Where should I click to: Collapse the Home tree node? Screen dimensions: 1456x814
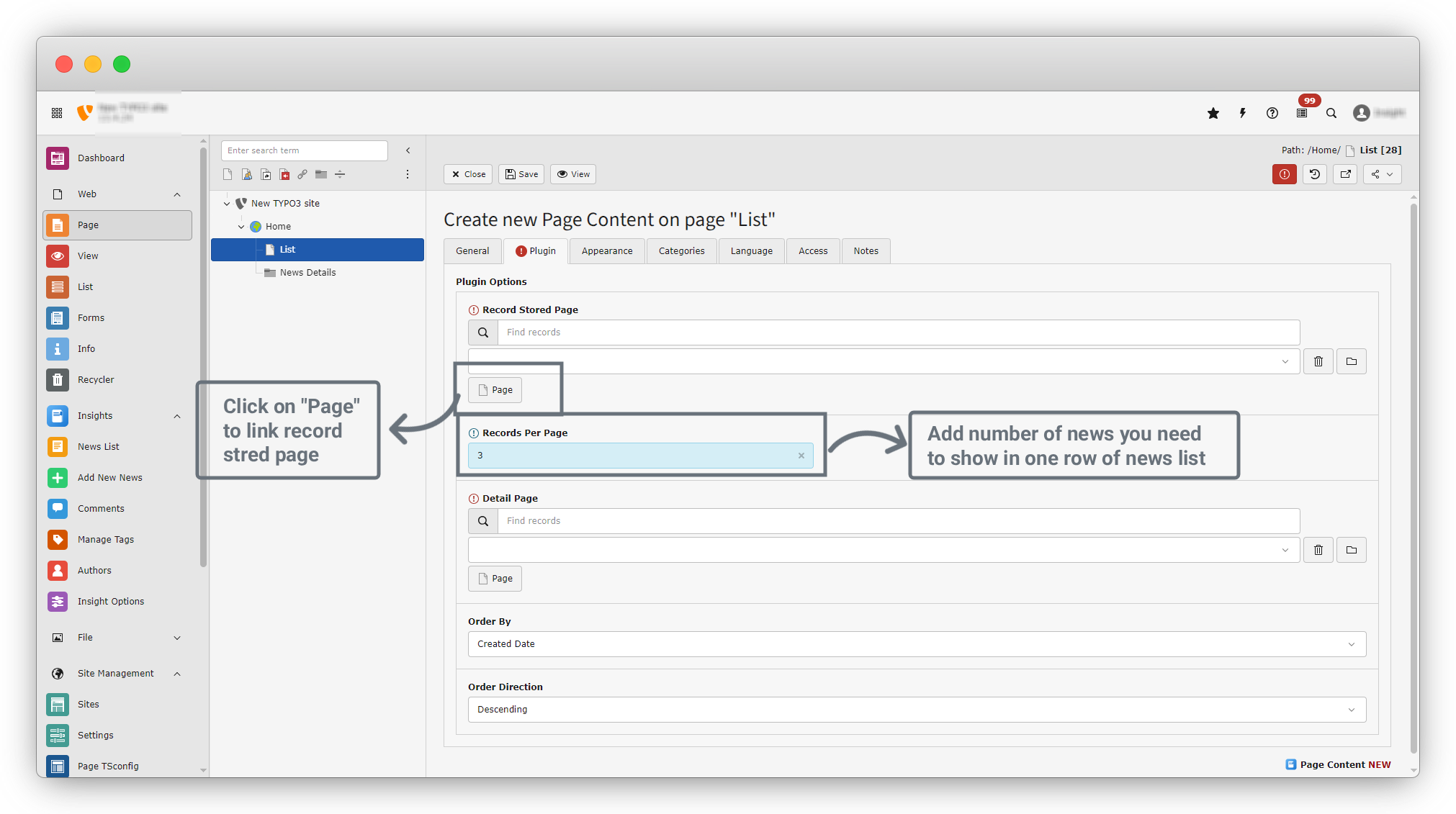click(x=241, y=227)
